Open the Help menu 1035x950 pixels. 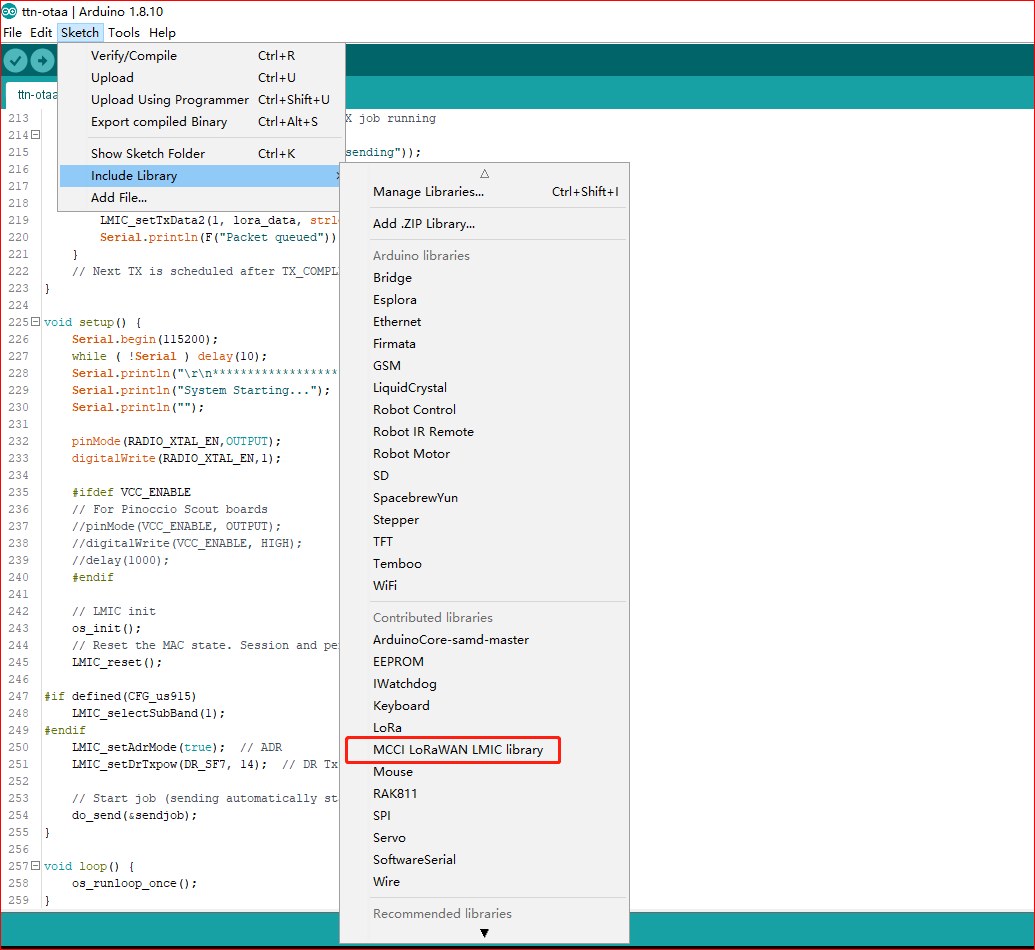(162, 32)
